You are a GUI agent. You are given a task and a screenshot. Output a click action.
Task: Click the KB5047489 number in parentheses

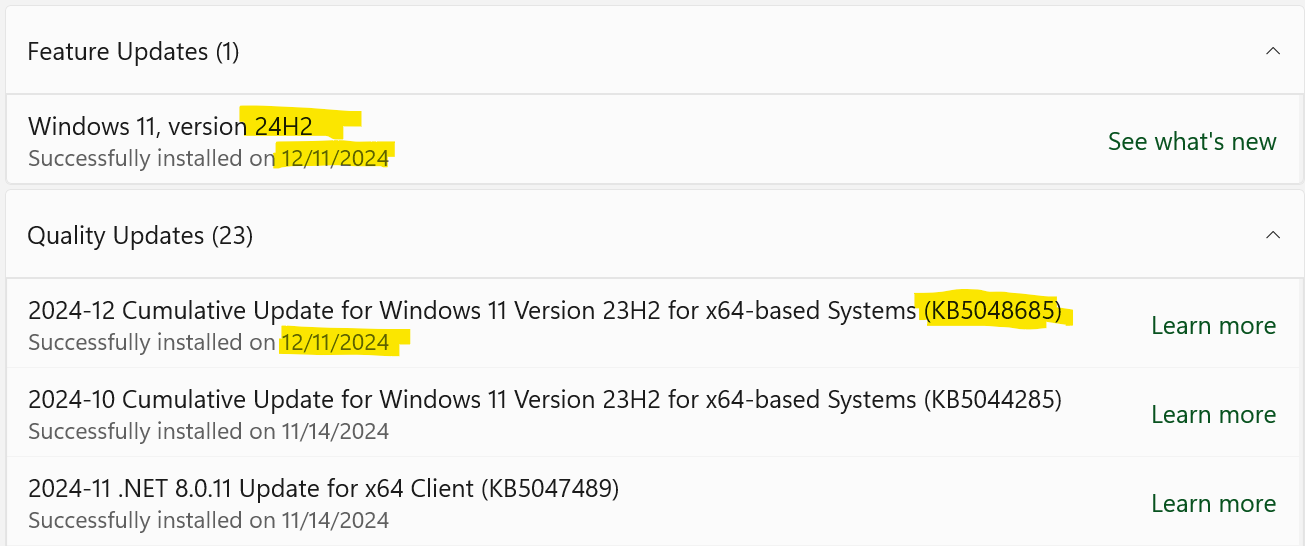(550, 489)
